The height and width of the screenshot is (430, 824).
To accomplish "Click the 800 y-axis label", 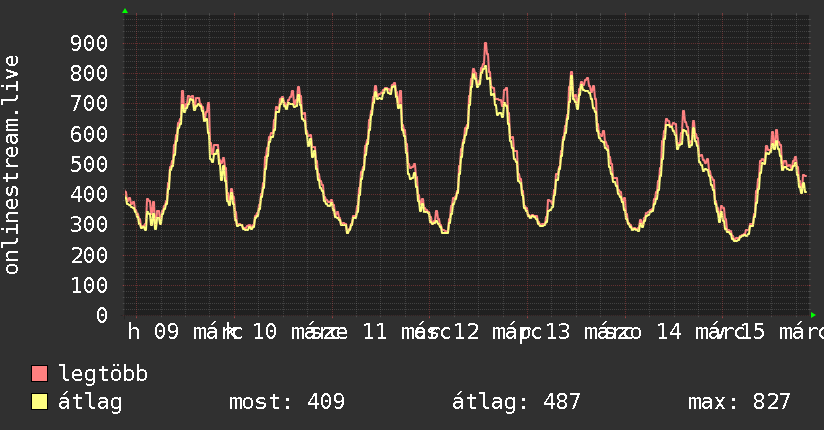I will point(89,74).
